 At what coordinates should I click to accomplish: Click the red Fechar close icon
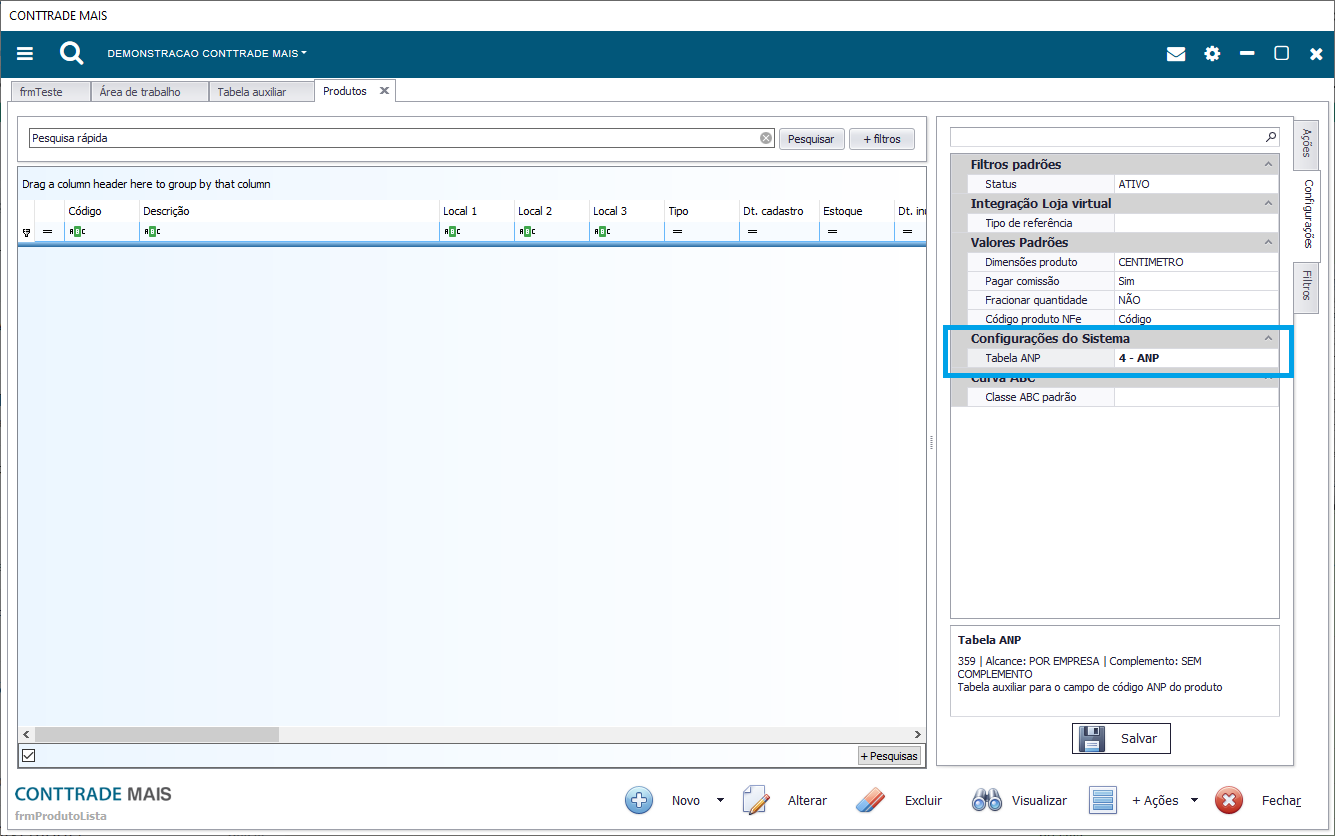click(x=1229, y=800)
